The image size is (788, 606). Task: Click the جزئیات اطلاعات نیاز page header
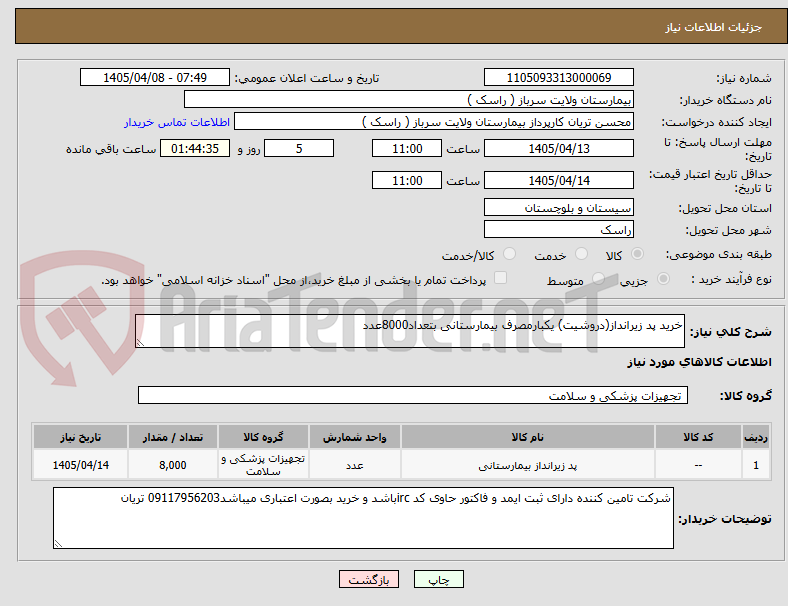click(x=714, y=27)
